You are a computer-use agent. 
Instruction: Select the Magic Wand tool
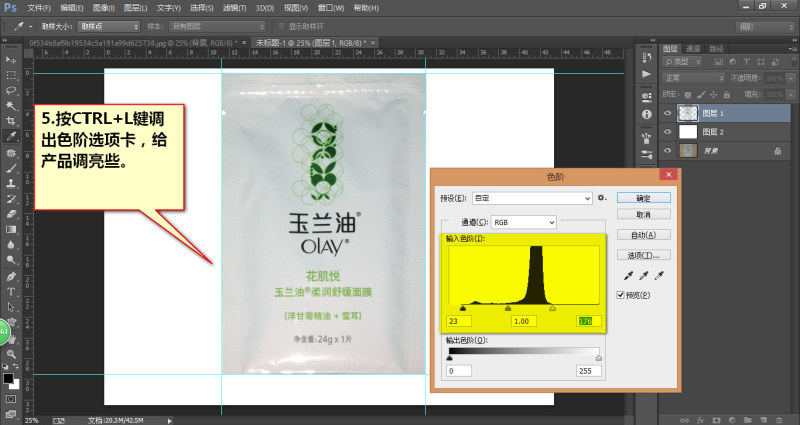pyautogui.click(x=11, y=106)
